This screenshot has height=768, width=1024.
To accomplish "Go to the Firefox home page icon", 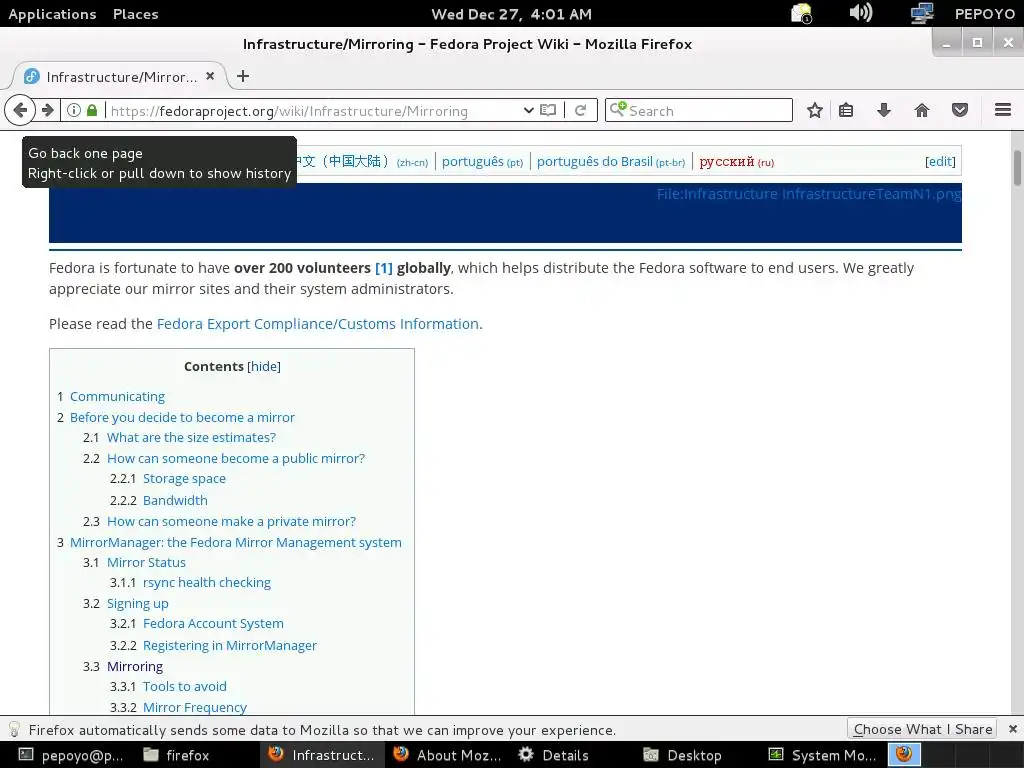I will [921, 110].
